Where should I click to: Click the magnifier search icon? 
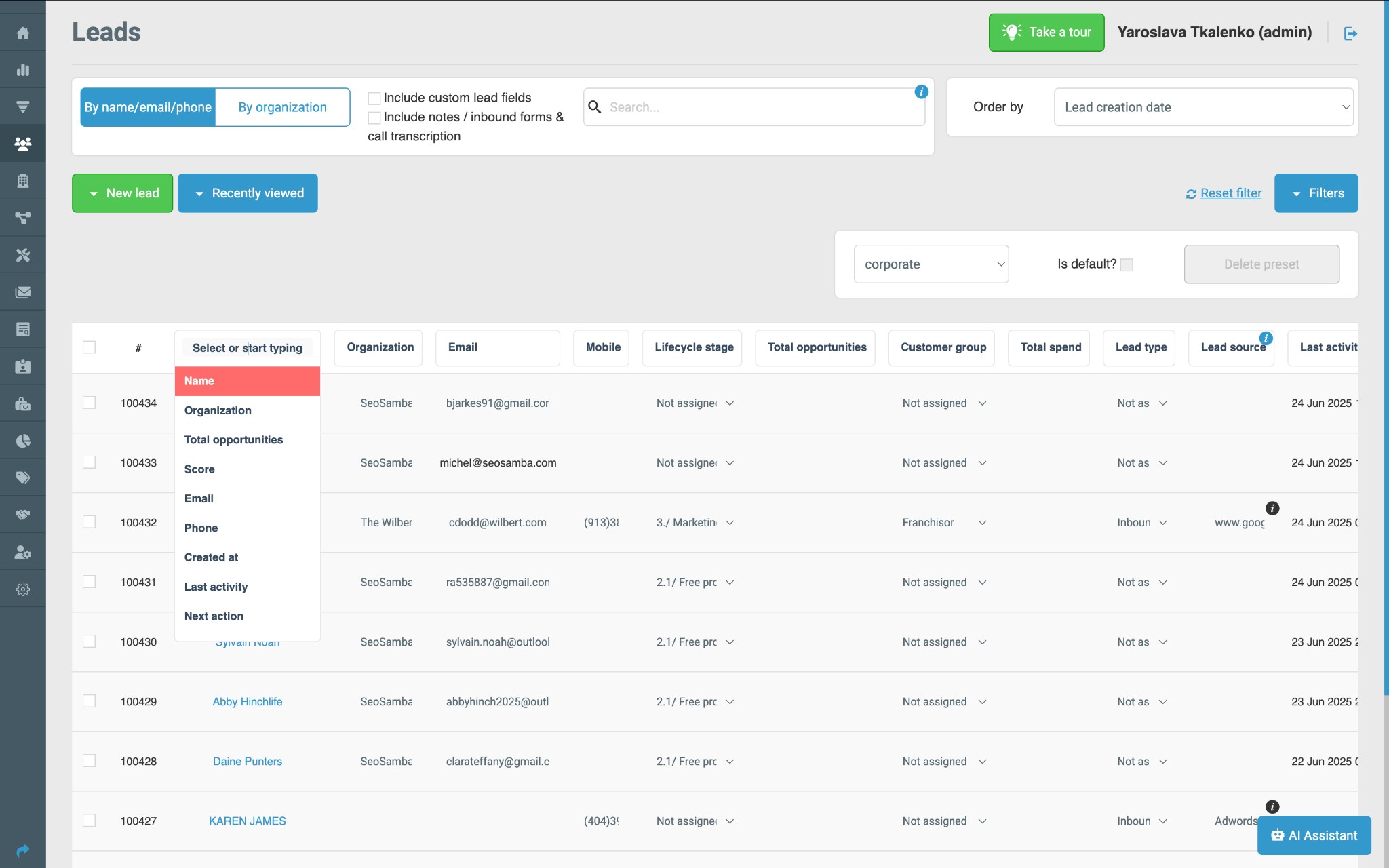point(595,107)
